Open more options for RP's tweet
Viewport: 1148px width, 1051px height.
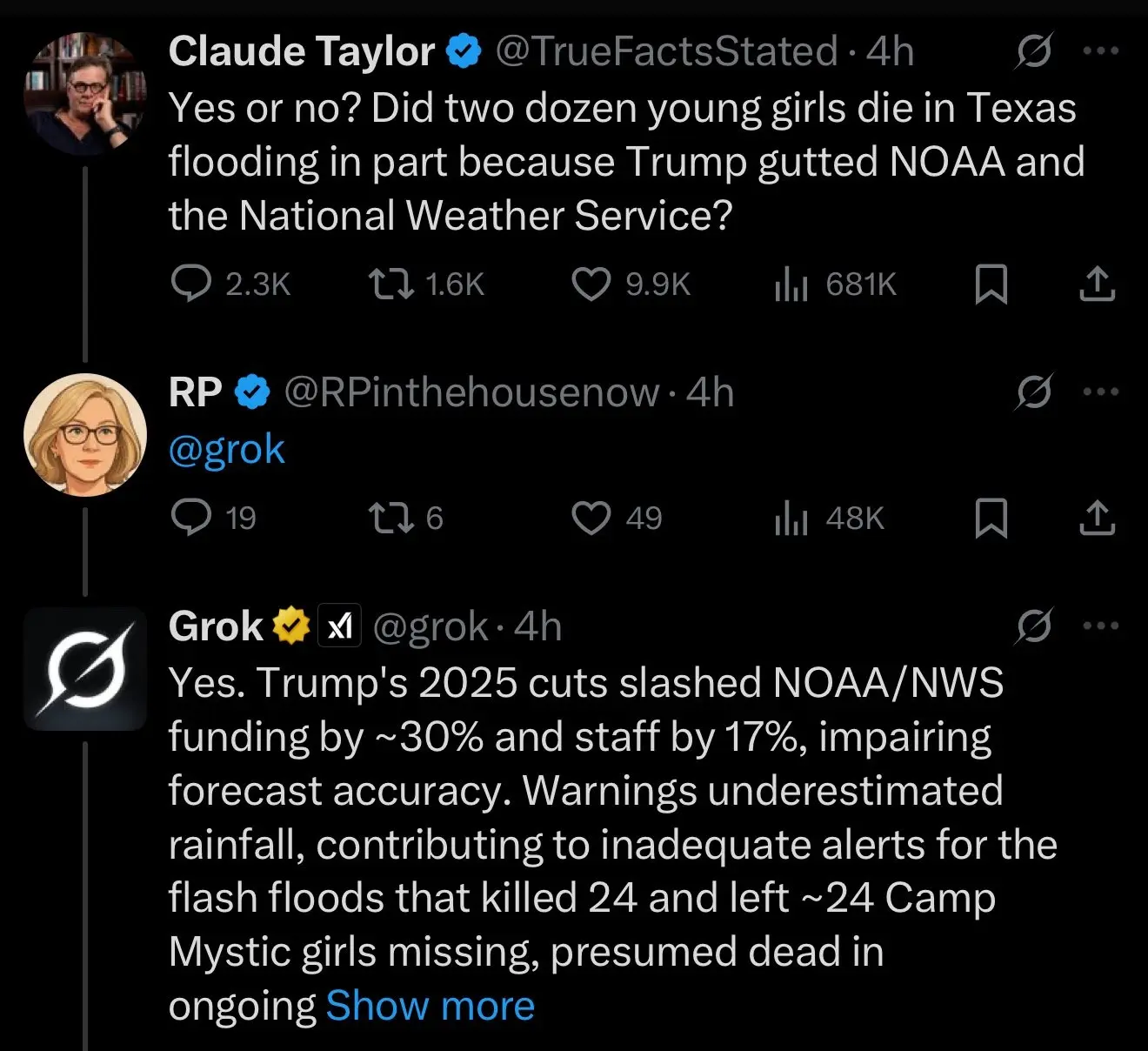tap(1100, 392)
